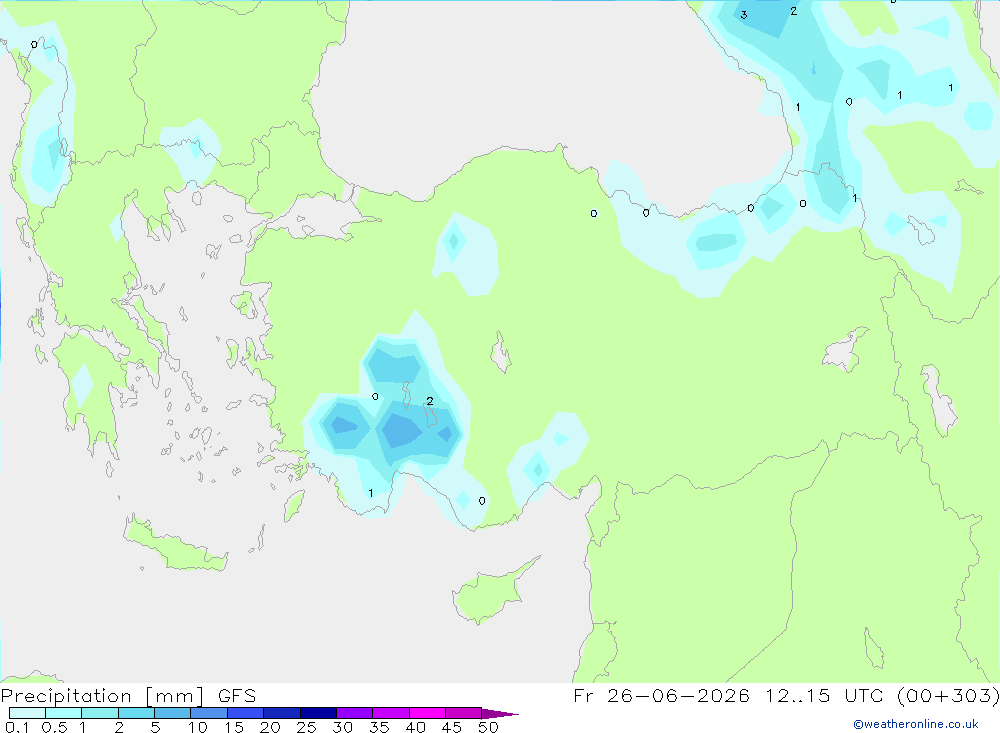
Task: Choose the 35–40 mm violet legend swatch
Action: [x=391, y=713]
